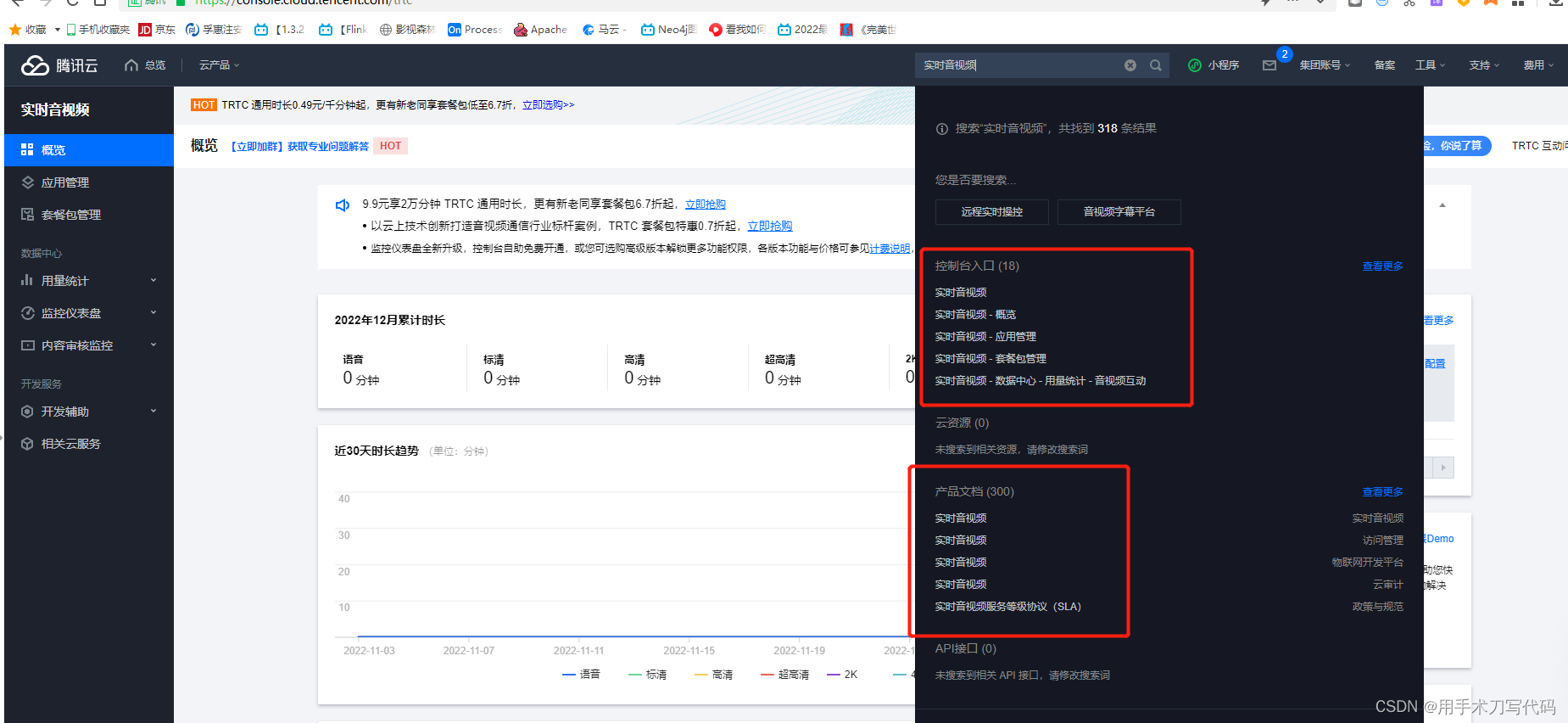Click 查看更多 beside 控制台入口

(x=1382, y=266)
